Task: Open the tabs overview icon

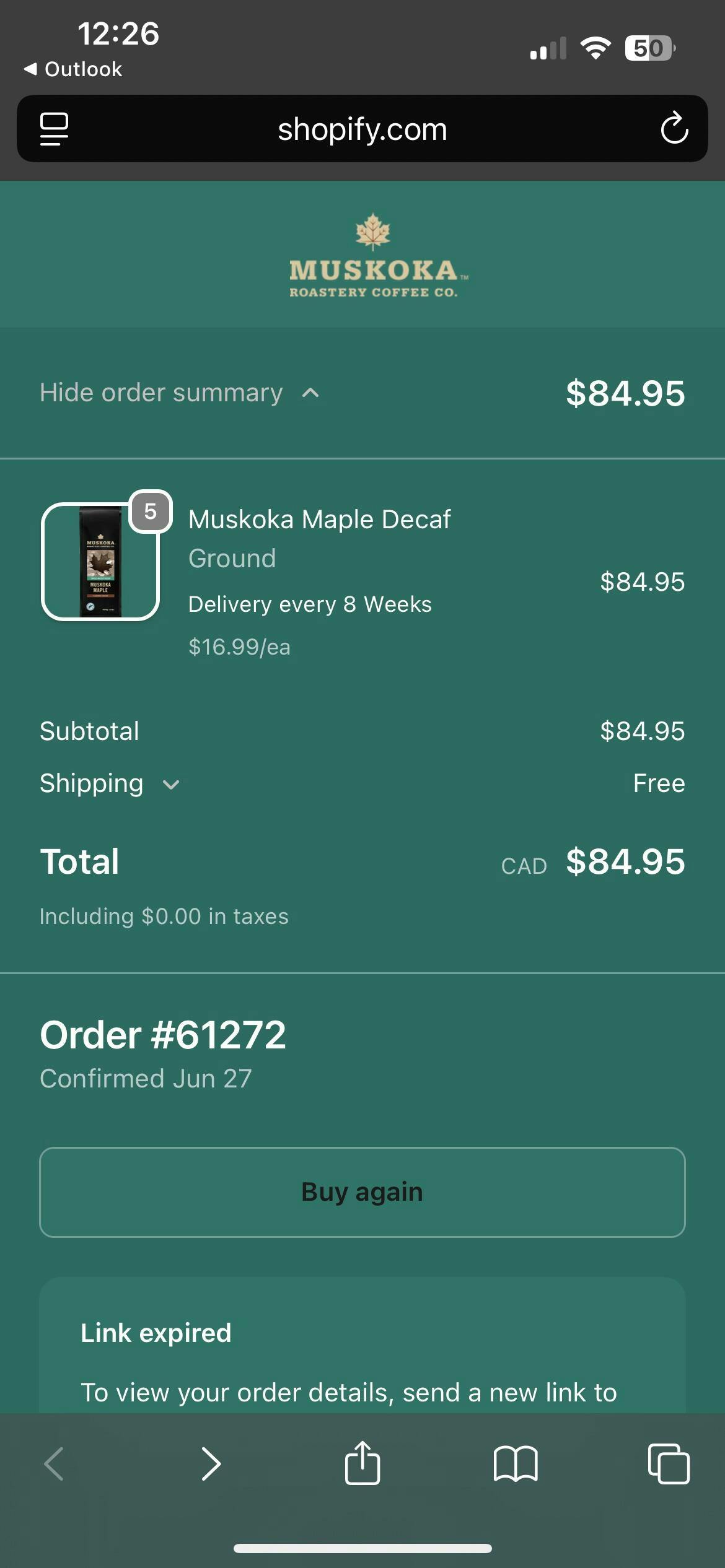Action: tap(668, 1464)
